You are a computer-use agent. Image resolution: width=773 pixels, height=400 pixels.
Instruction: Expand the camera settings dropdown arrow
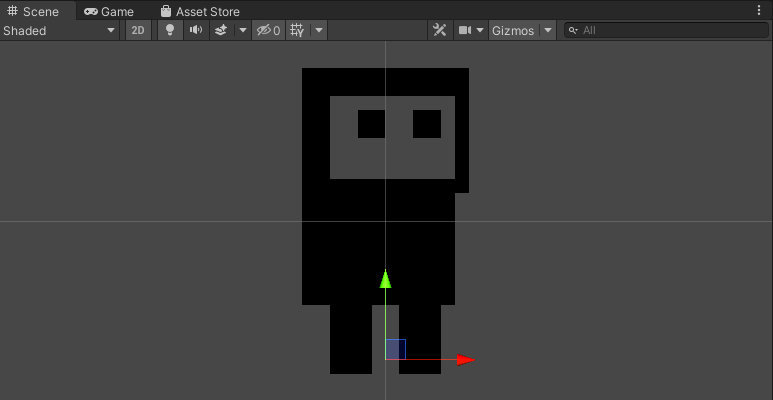coord(480,31)
